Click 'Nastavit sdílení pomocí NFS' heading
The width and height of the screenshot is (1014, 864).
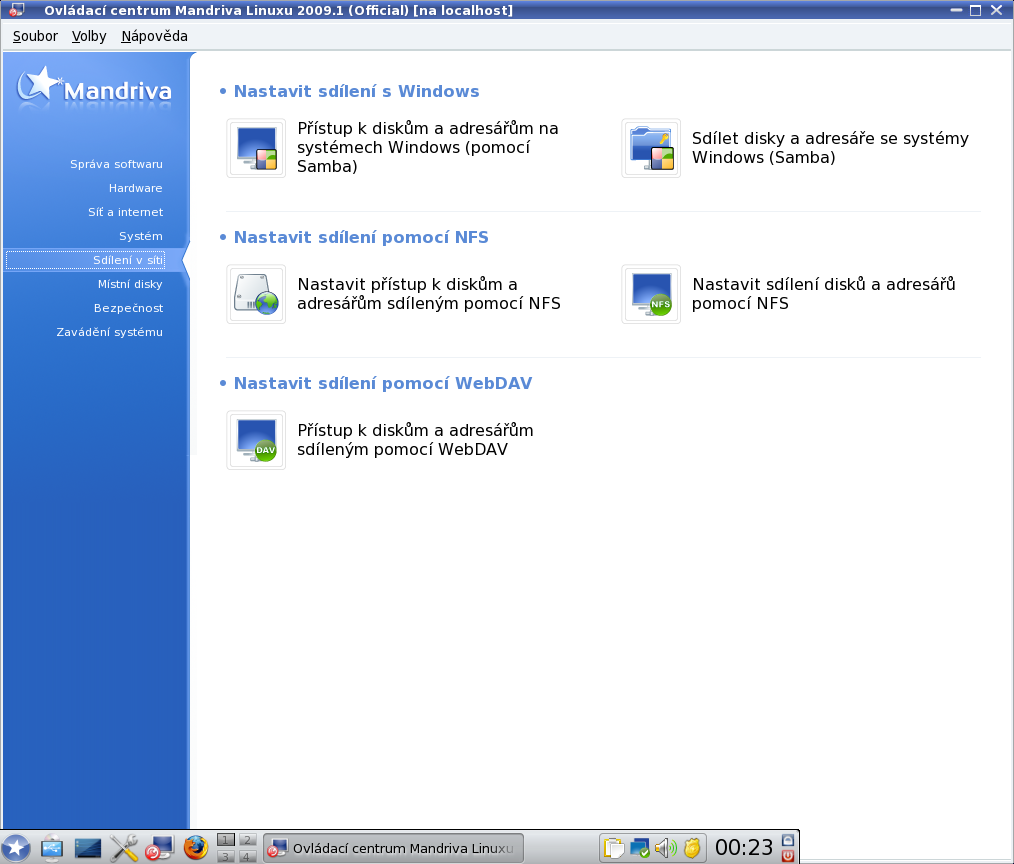point(361,237)
